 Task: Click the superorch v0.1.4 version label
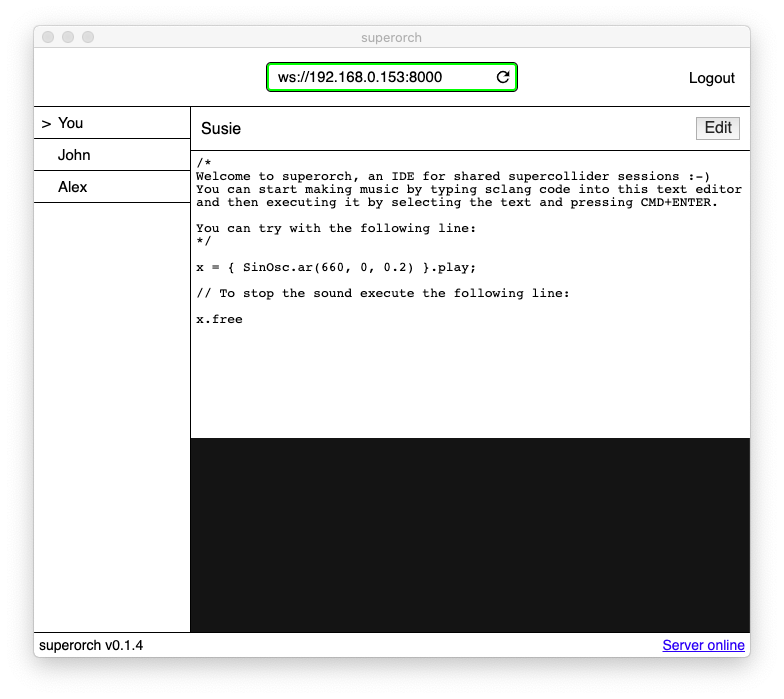click(x=91, y=645)
